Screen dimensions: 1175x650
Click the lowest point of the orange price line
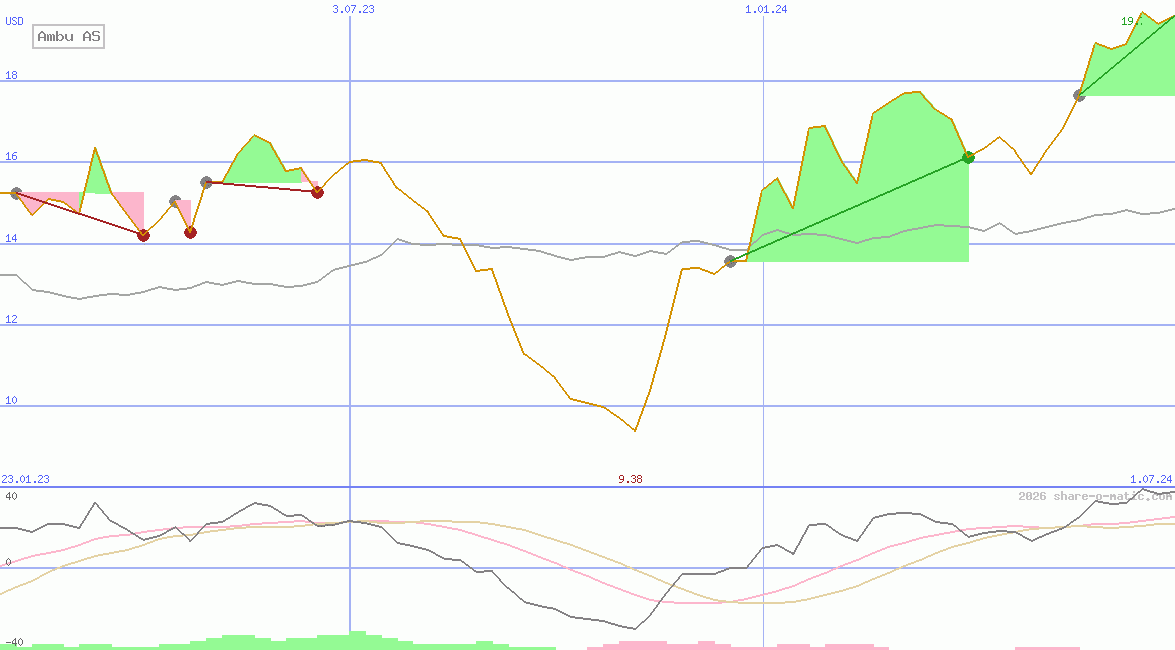[635, 431]
